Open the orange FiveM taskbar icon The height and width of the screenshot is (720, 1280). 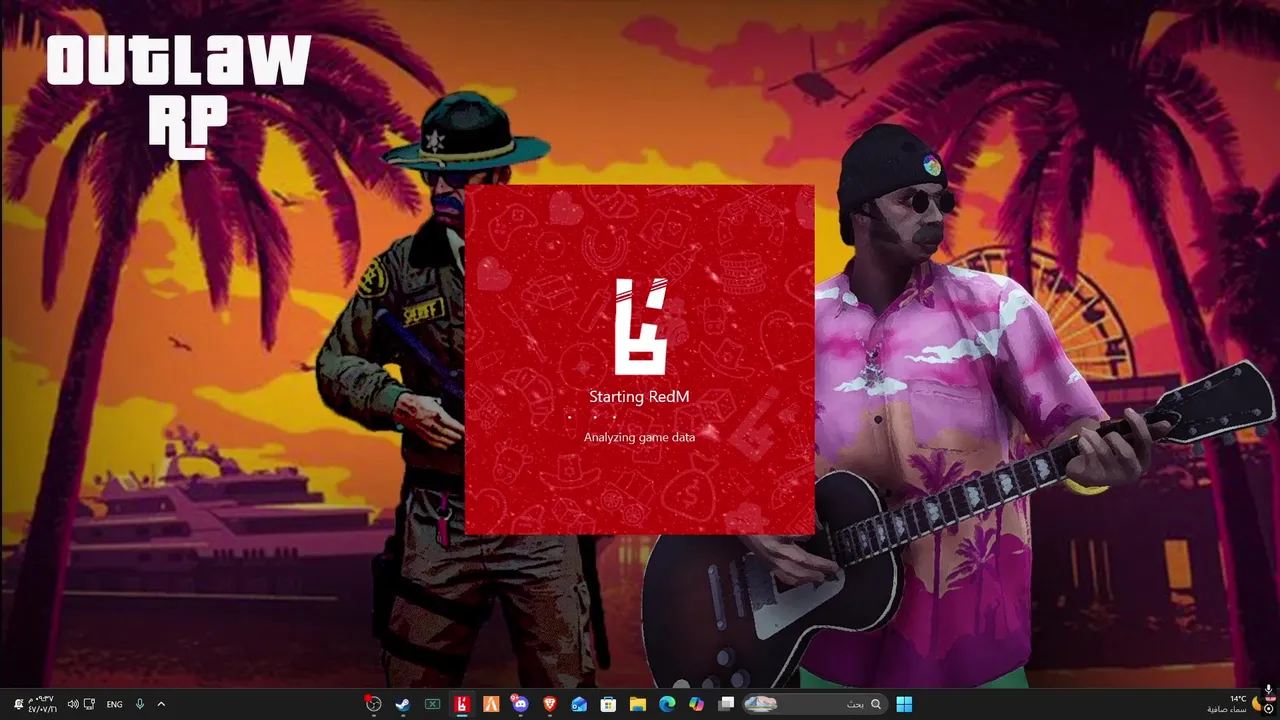[491, 704]
